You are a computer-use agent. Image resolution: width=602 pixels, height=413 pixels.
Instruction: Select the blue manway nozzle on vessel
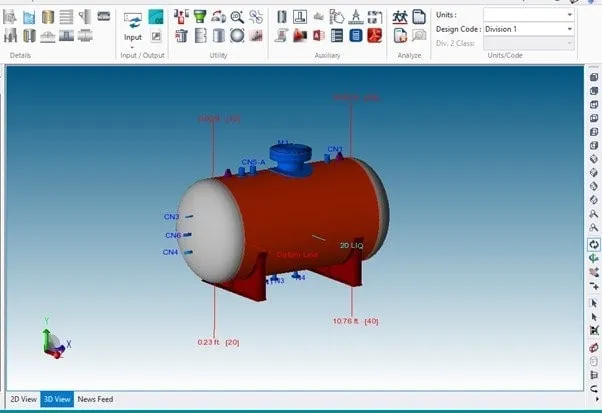(x=291, y=159)
